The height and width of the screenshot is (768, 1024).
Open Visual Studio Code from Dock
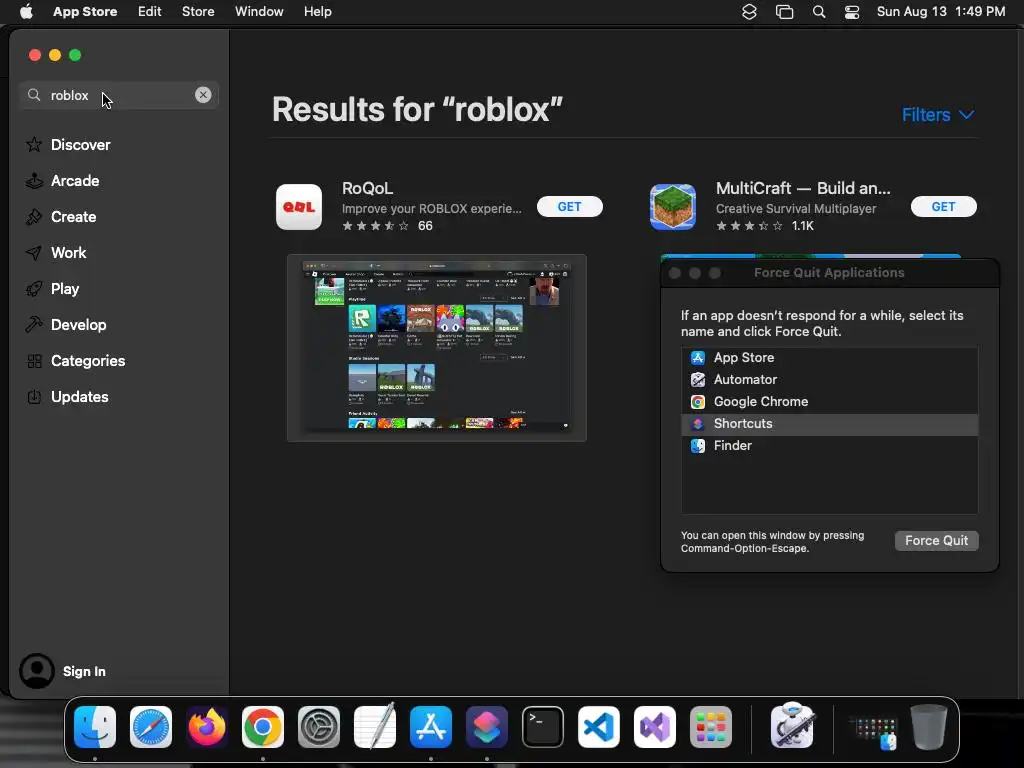click(x=599, y=727)
